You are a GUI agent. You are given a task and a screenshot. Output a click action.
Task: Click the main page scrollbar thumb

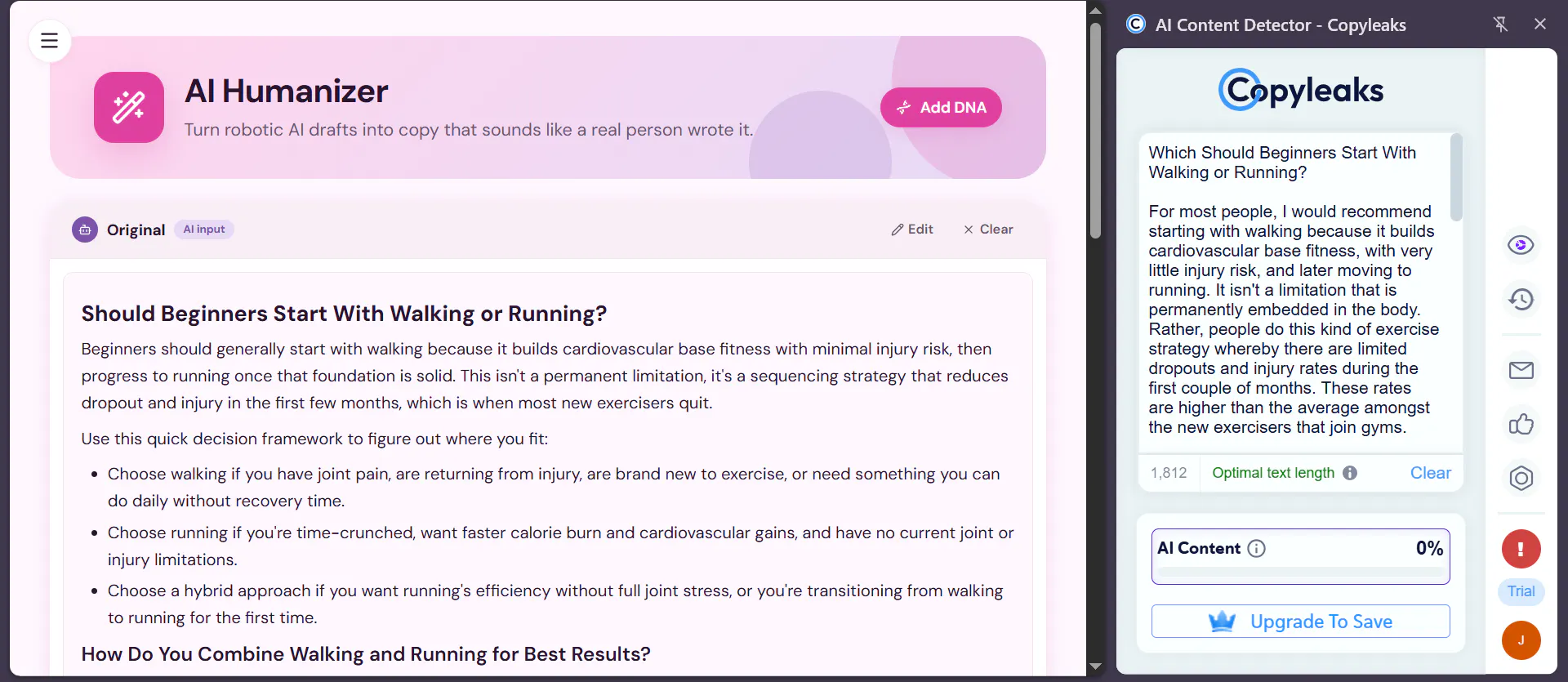click(x=1096, y=131)
